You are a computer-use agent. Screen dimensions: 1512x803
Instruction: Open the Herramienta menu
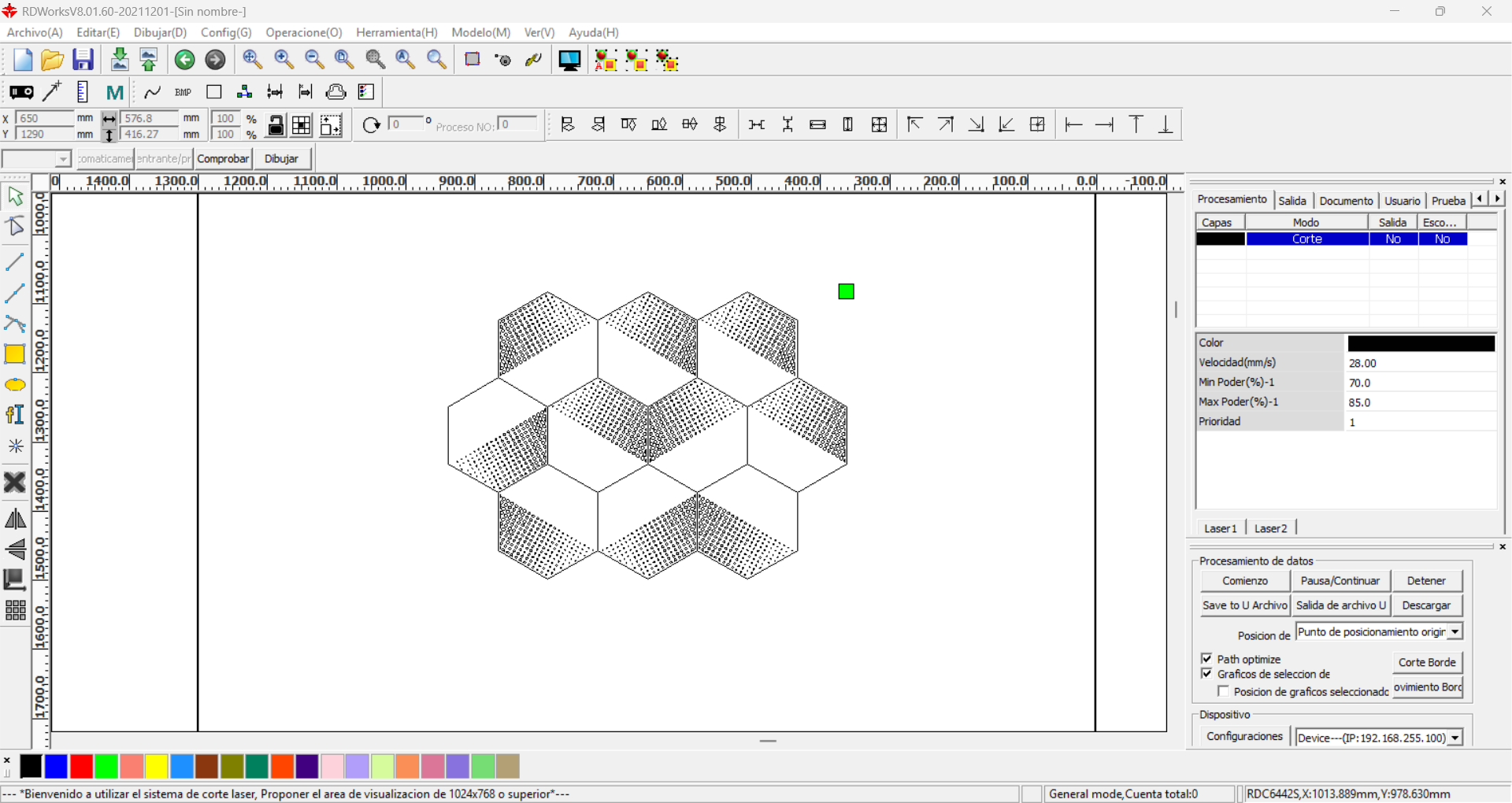[x=396, y=32]
